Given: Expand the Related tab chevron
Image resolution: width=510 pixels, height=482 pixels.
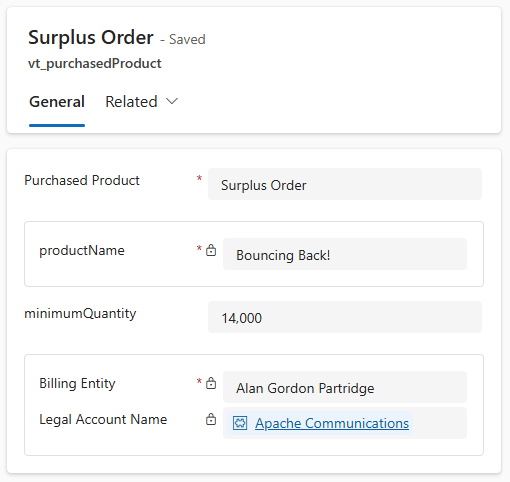Looking at the screenshot, I should 172,101.
